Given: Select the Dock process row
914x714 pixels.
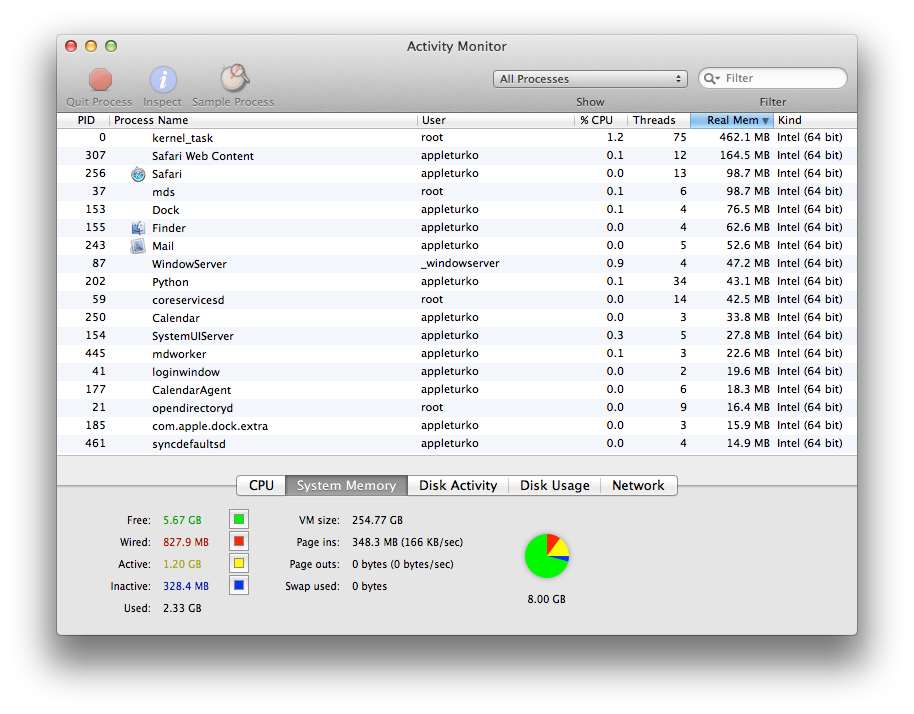Looking at the screenshot, I should pos(456,210).
